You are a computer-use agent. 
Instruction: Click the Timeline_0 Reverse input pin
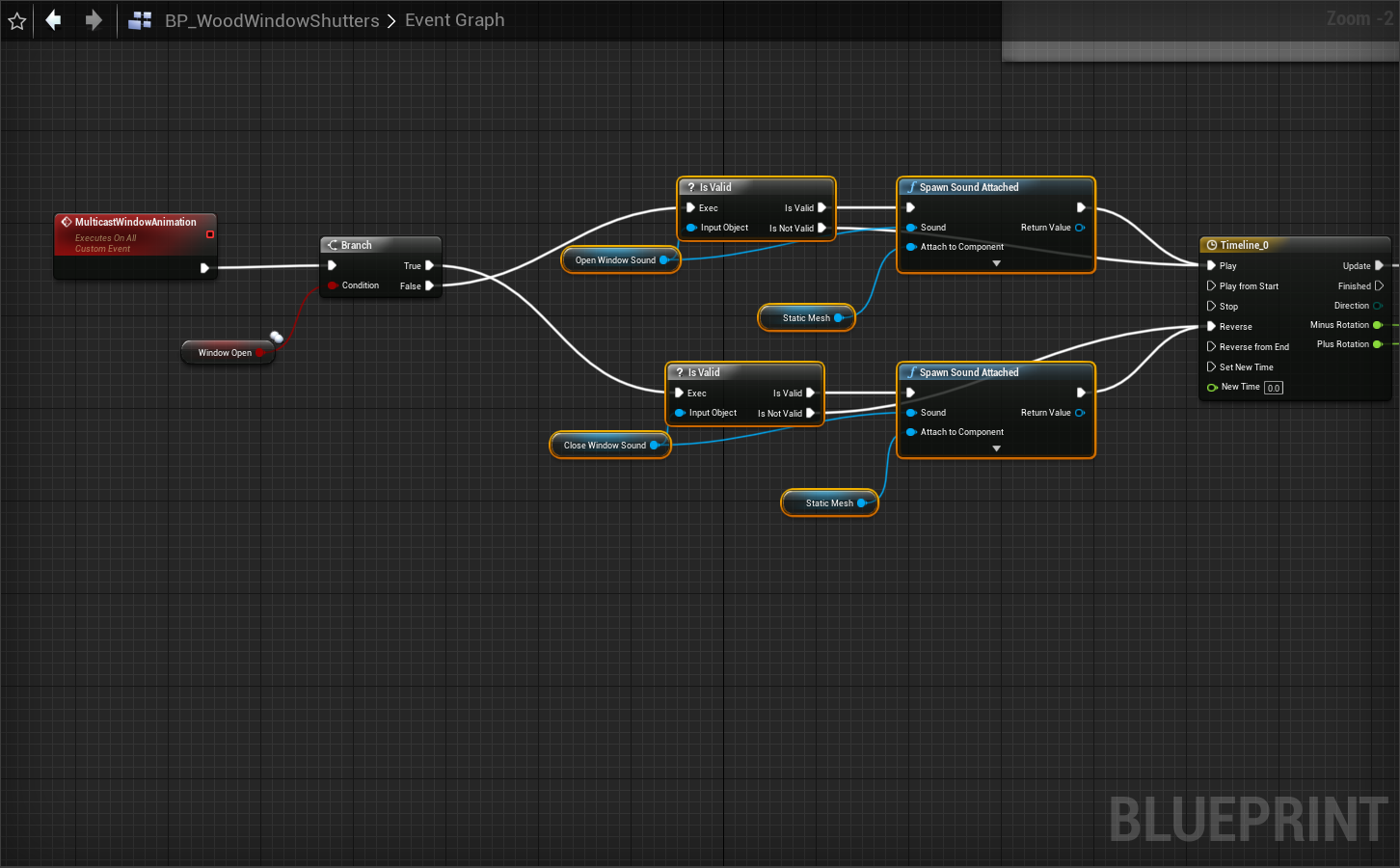pyautogui.click(x=1211, y=326)
